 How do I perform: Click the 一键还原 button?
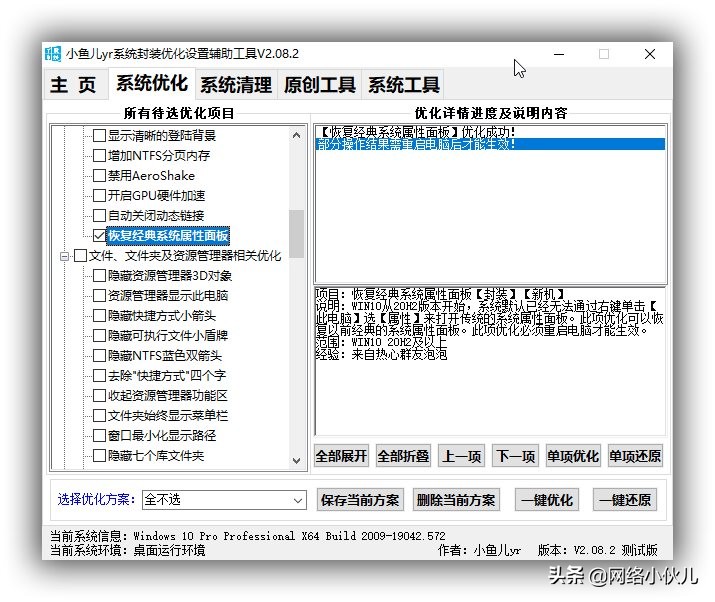pos(625,500)
